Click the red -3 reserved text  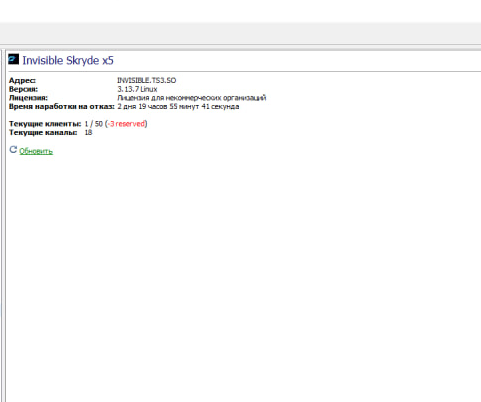click(x=126, y=124)
